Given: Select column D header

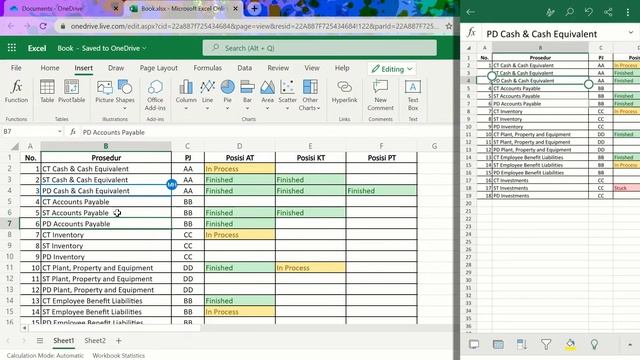Looking at the screenshot, I should (x=240, y=146).
